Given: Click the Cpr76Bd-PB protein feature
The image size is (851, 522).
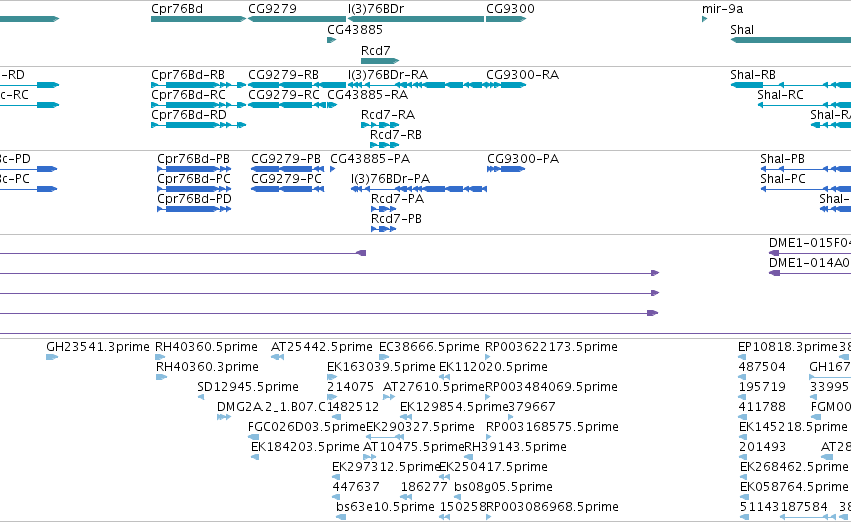Looking at the screenshot, I should pos(194,169).
